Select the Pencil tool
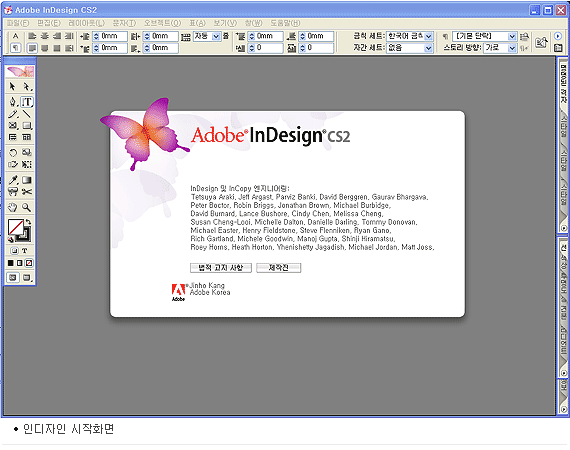Screen dimensions: 570x450 tap(13, 114)
